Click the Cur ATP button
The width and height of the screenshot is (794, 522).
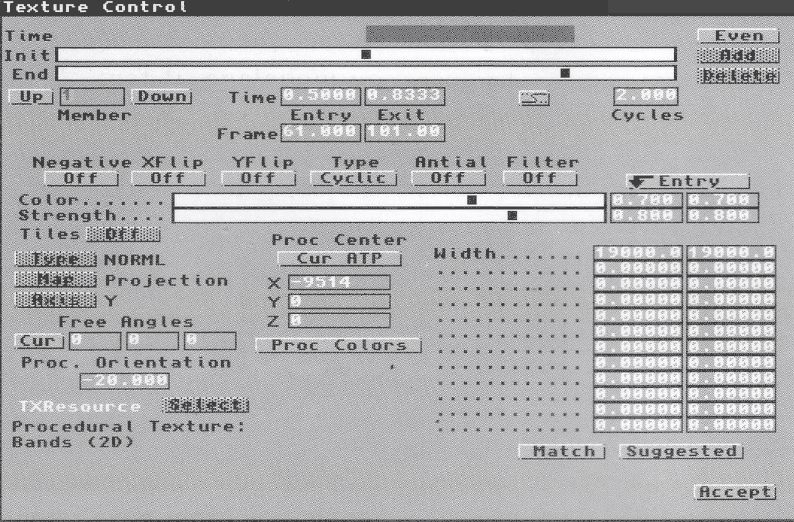[339, 259]
